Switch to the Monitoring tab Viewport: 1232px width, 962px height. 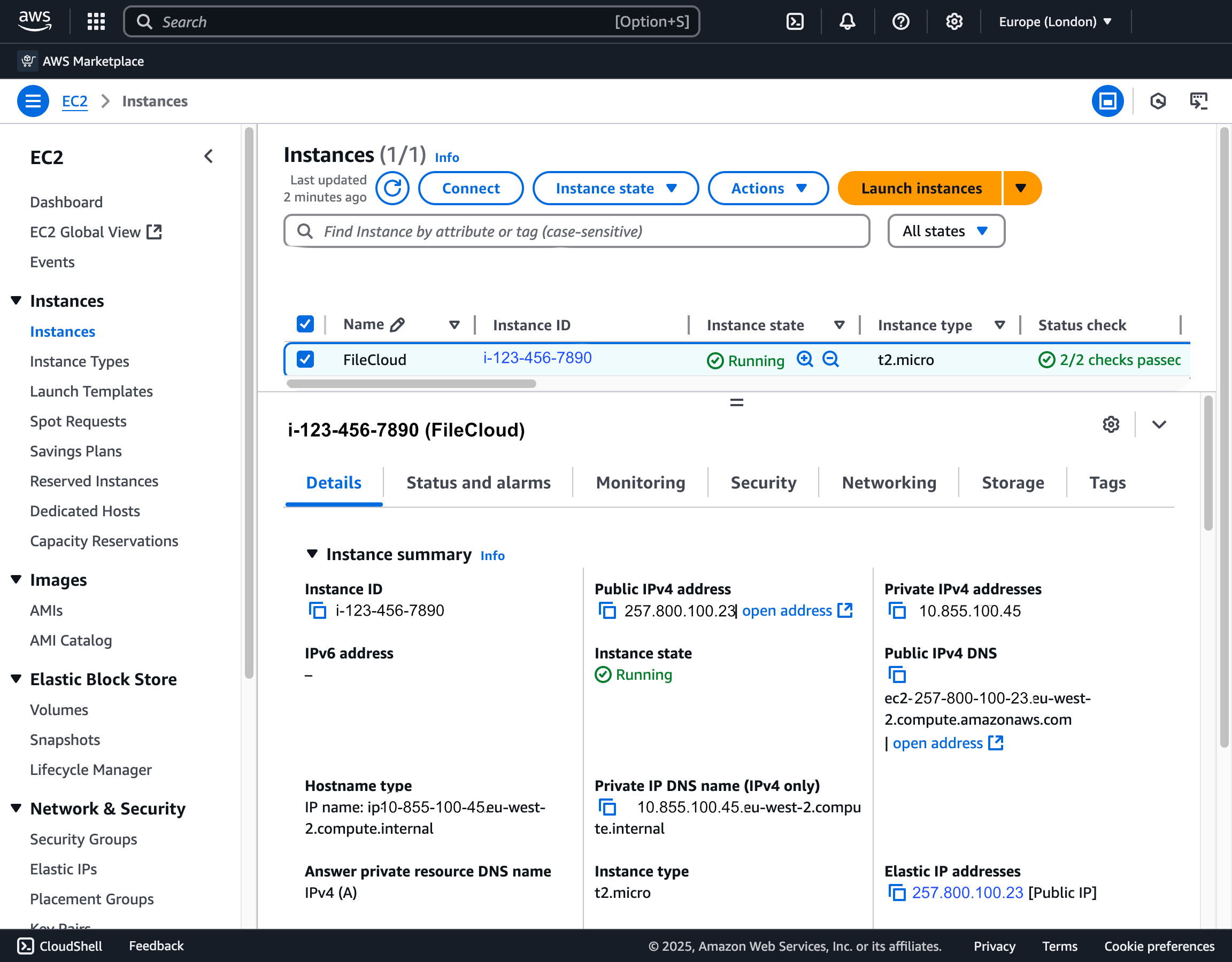[x=640, y=483]
